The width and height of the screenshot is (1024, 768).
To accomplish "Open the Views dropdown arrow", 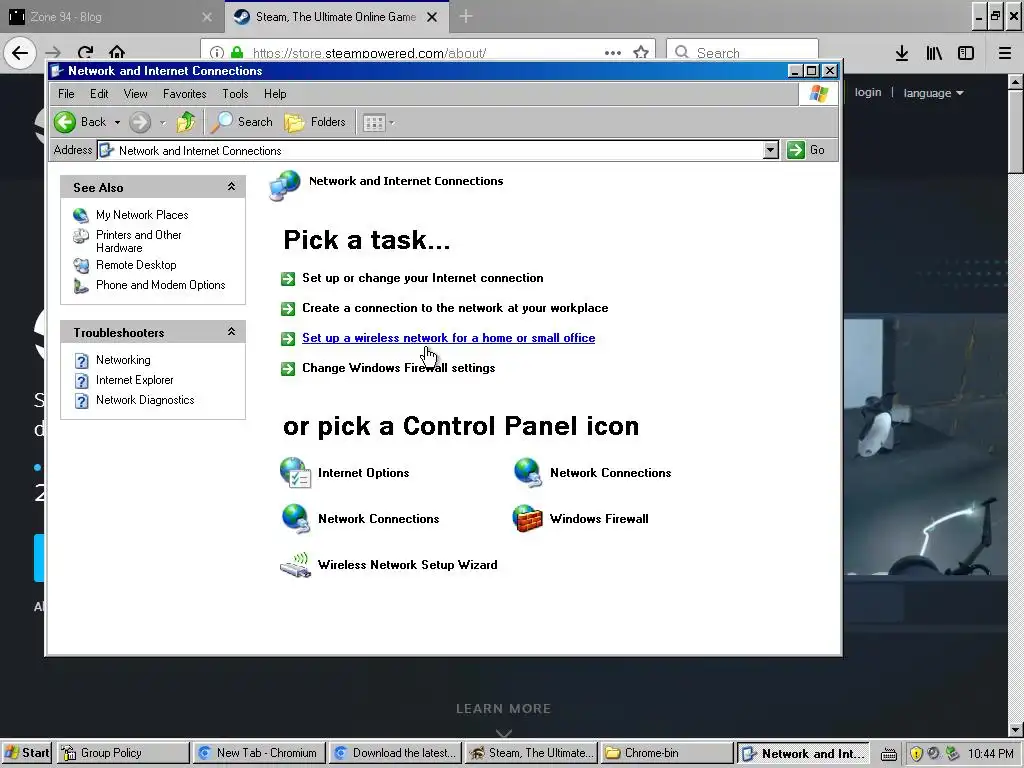I will tap(392, 123).
